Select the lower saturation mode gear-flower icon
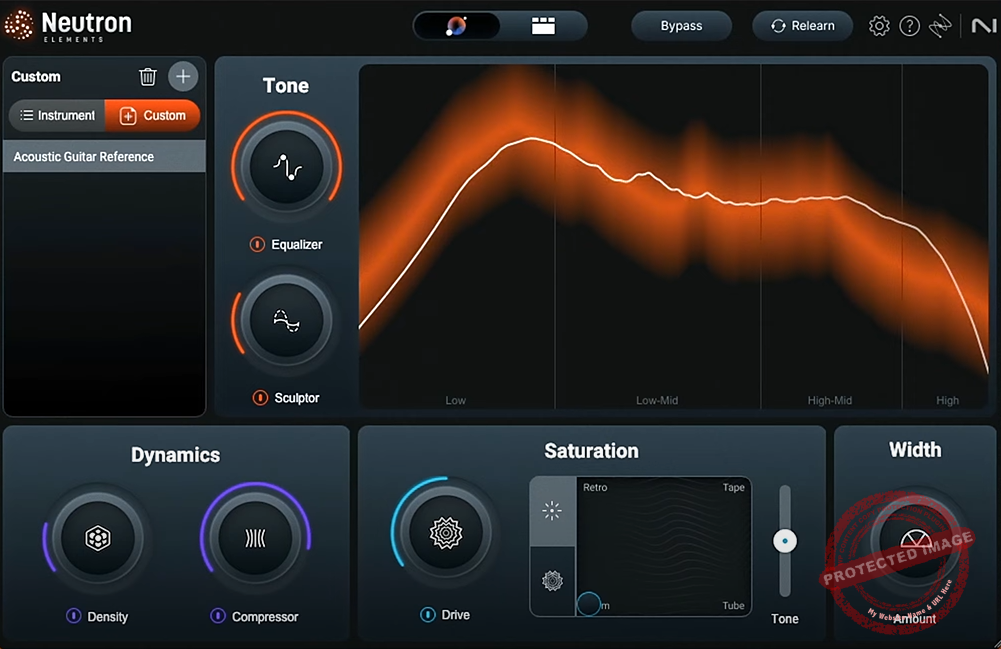The width and height of the screenshot is (1001, 649). [553, 581]
